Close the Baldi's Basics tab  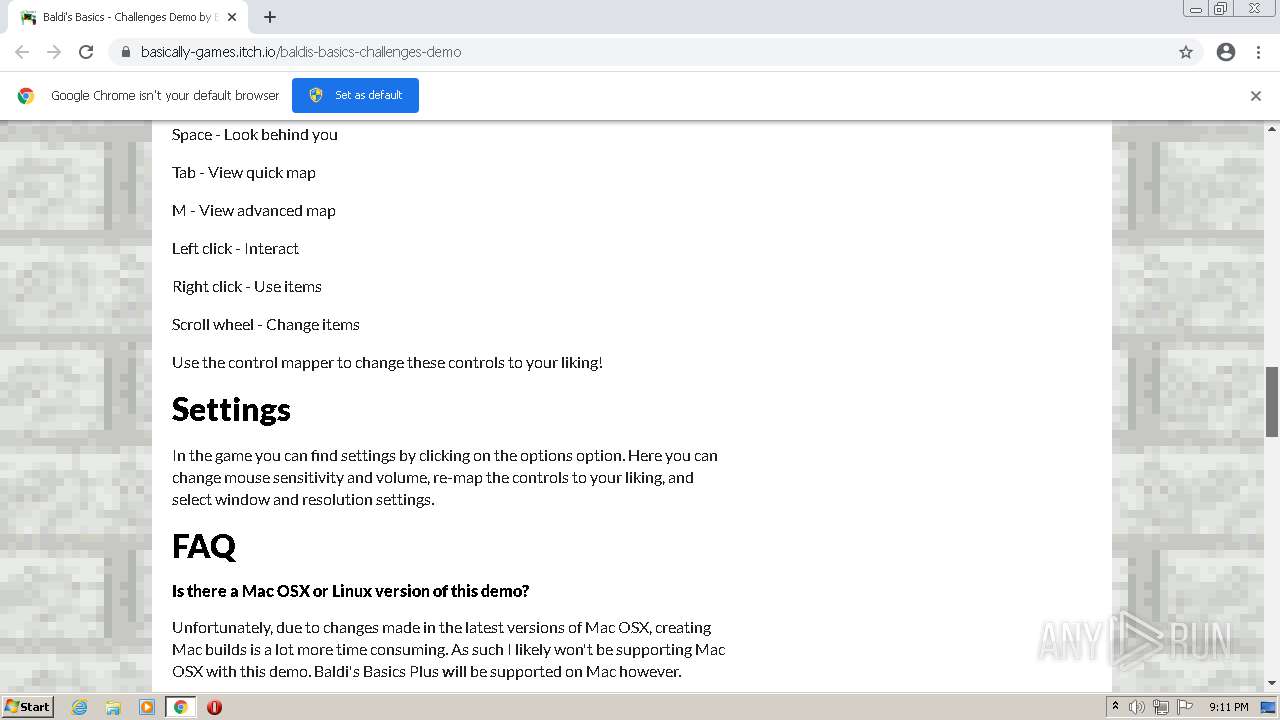(x=232, y=17)
